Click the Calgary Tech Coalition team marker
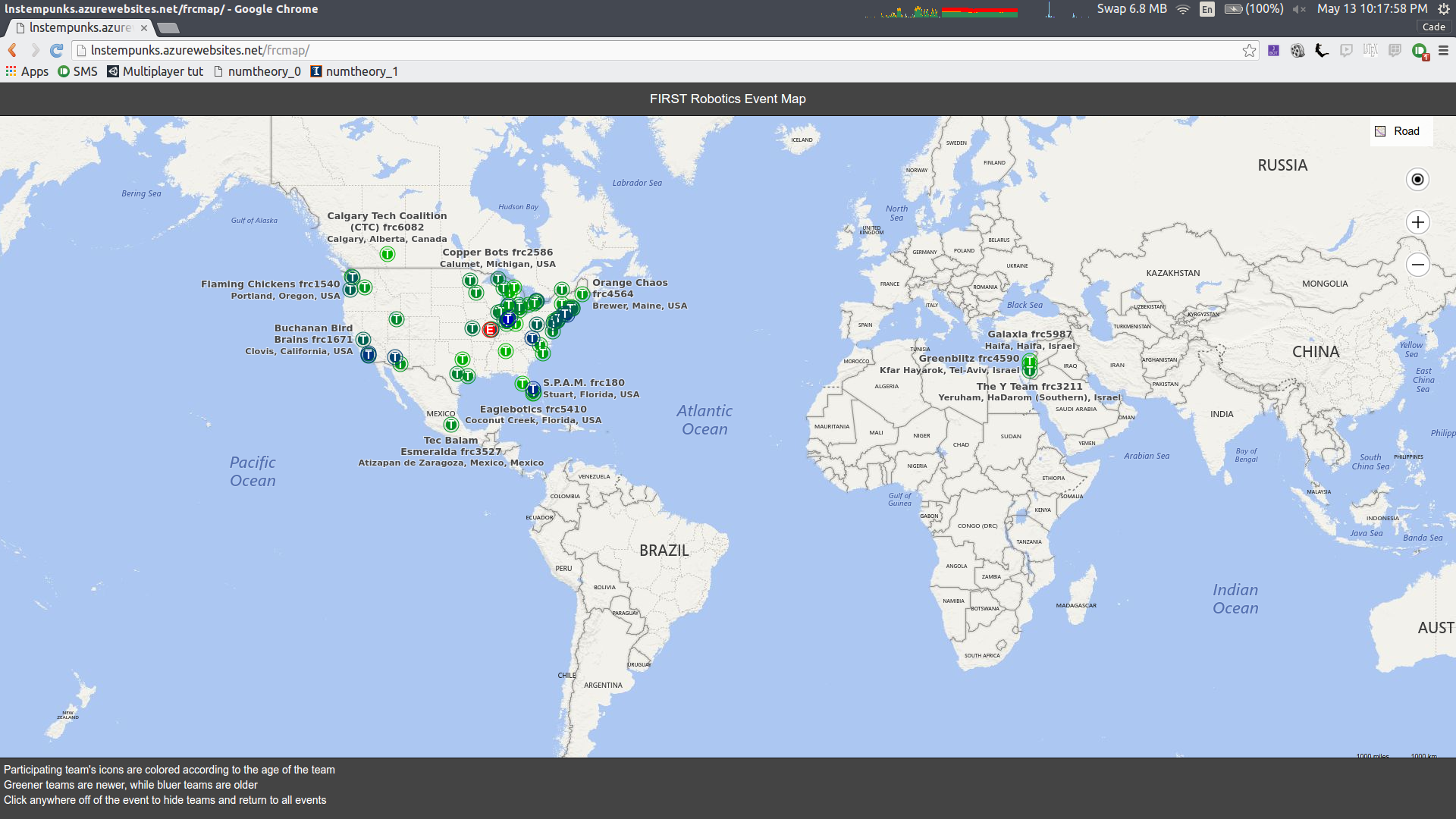The height and width of the screenshot is (819, 1456). pyautogui.click(x=388, y=254)
